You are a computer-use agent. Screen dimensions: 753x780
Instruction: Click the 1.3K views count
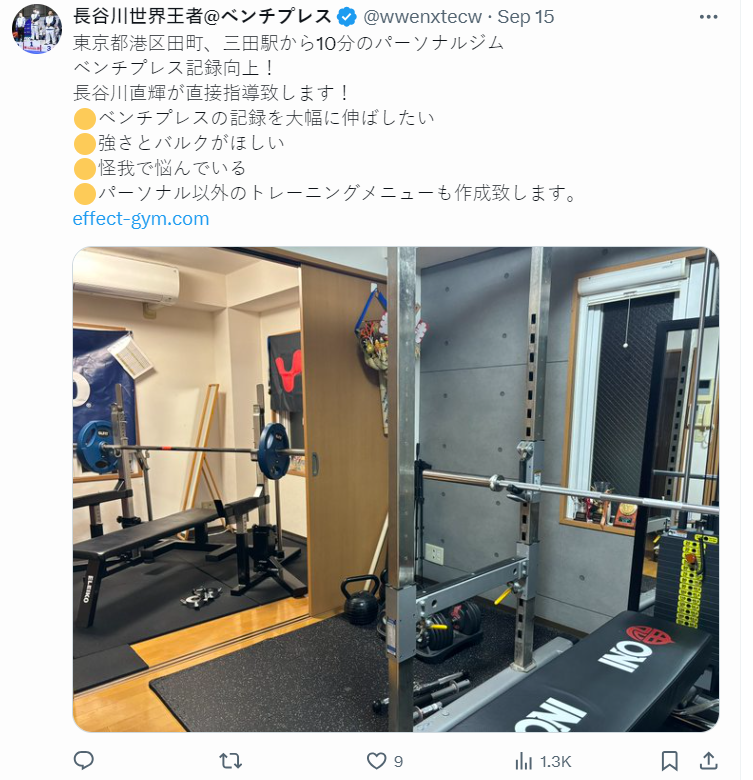click(556, 761)
